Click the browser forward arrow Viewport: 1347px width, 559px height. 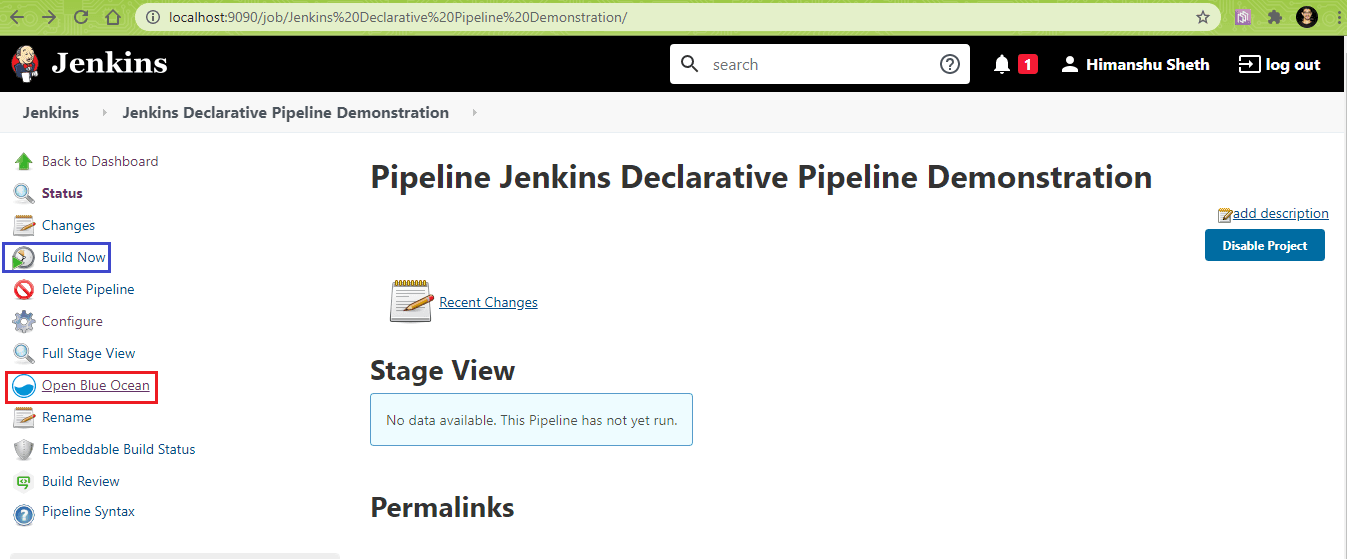click(50, 17)
